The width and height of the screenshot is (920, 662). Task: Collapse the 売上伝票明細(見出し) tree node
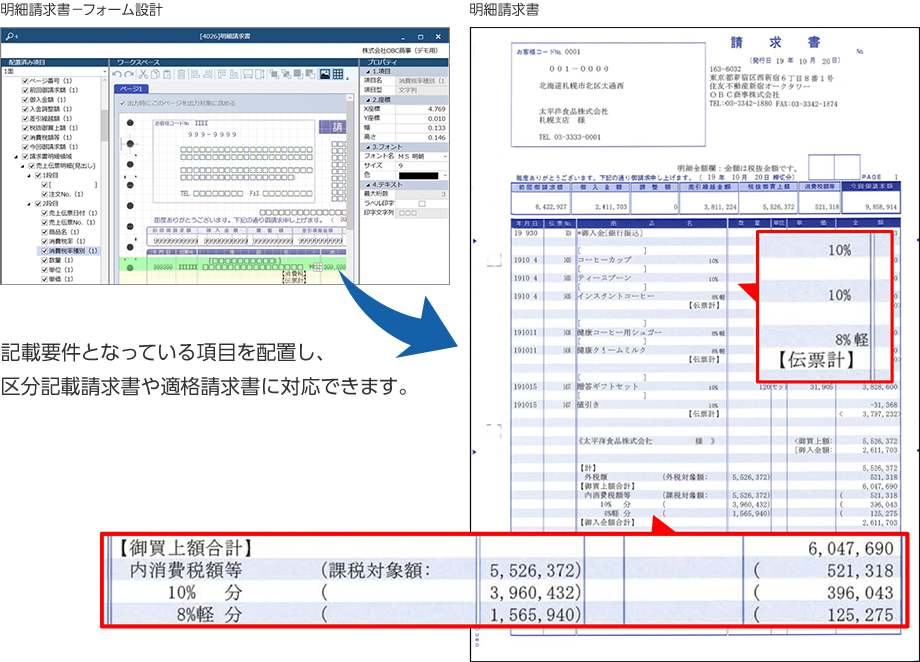click(x=22, y=166)
